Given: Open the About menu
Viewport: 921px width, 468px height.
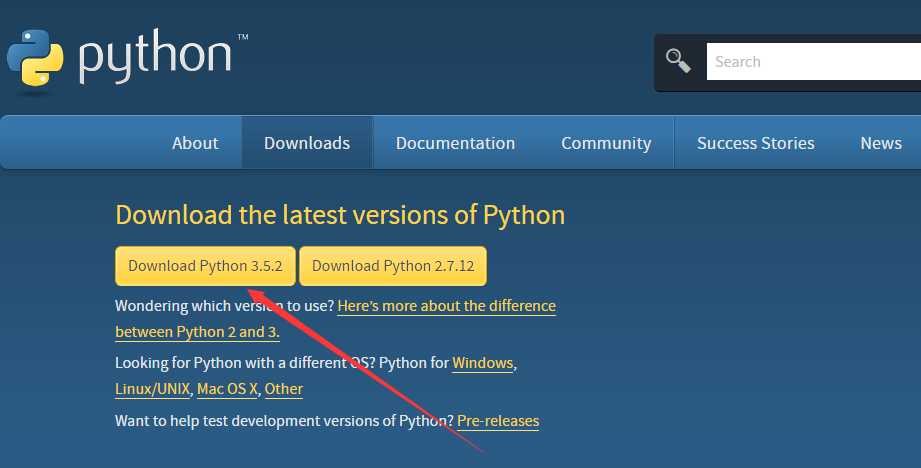Looking at the screenshot, I should (x=195, y=143).
